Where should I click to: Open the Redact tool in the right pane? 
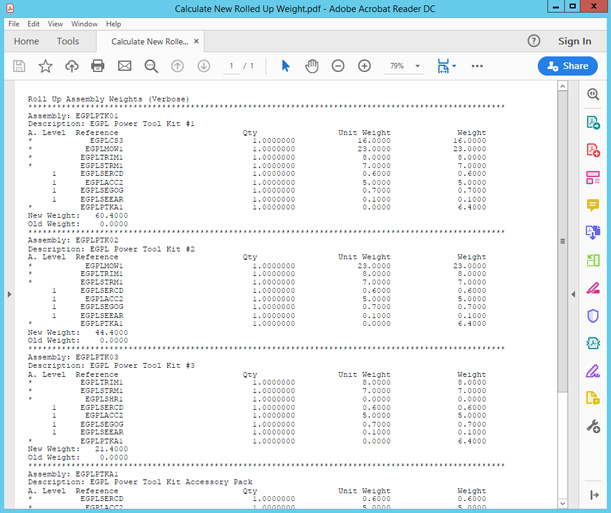[593, 288]
